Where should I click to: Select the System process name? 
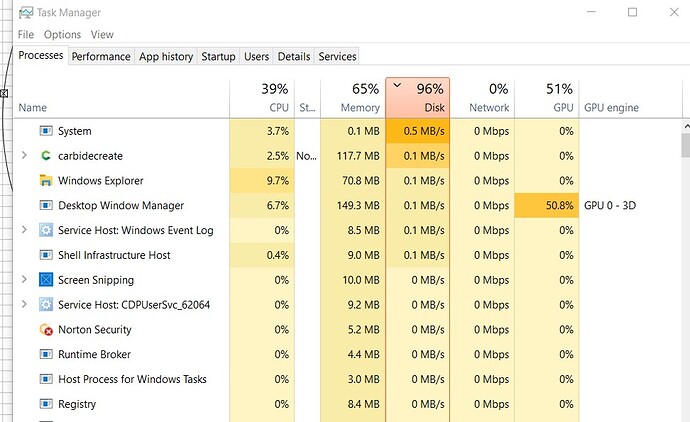click(75, 131)
